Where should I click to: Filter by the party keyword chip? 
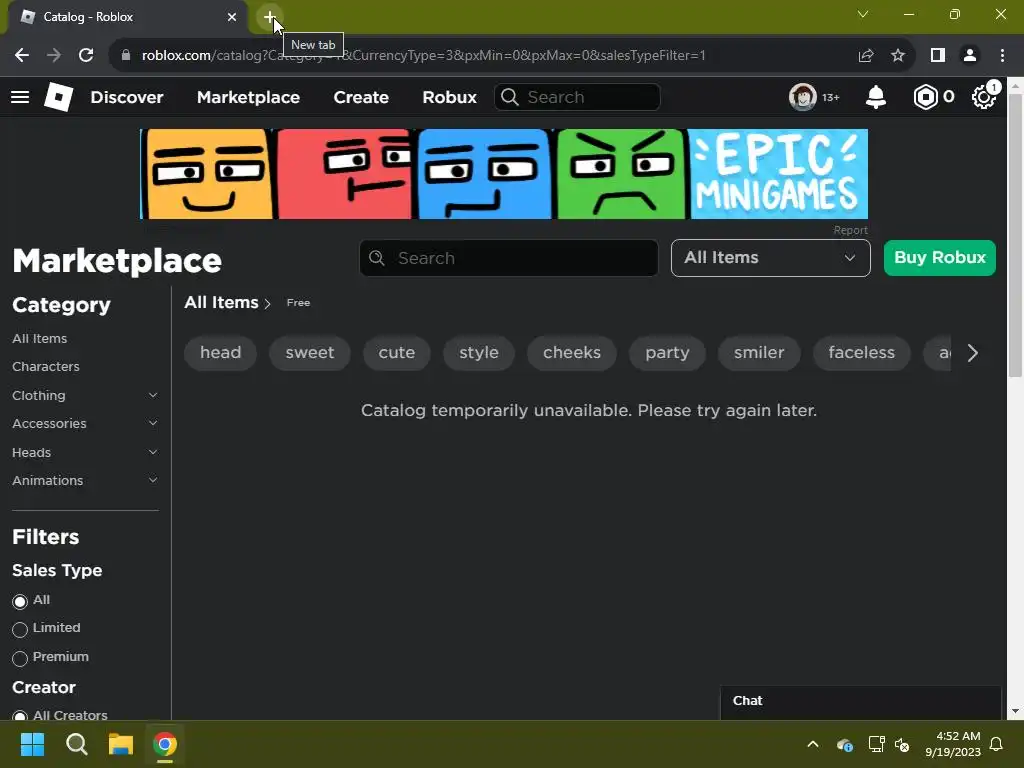pyautogui.click(x=667, y=353)
